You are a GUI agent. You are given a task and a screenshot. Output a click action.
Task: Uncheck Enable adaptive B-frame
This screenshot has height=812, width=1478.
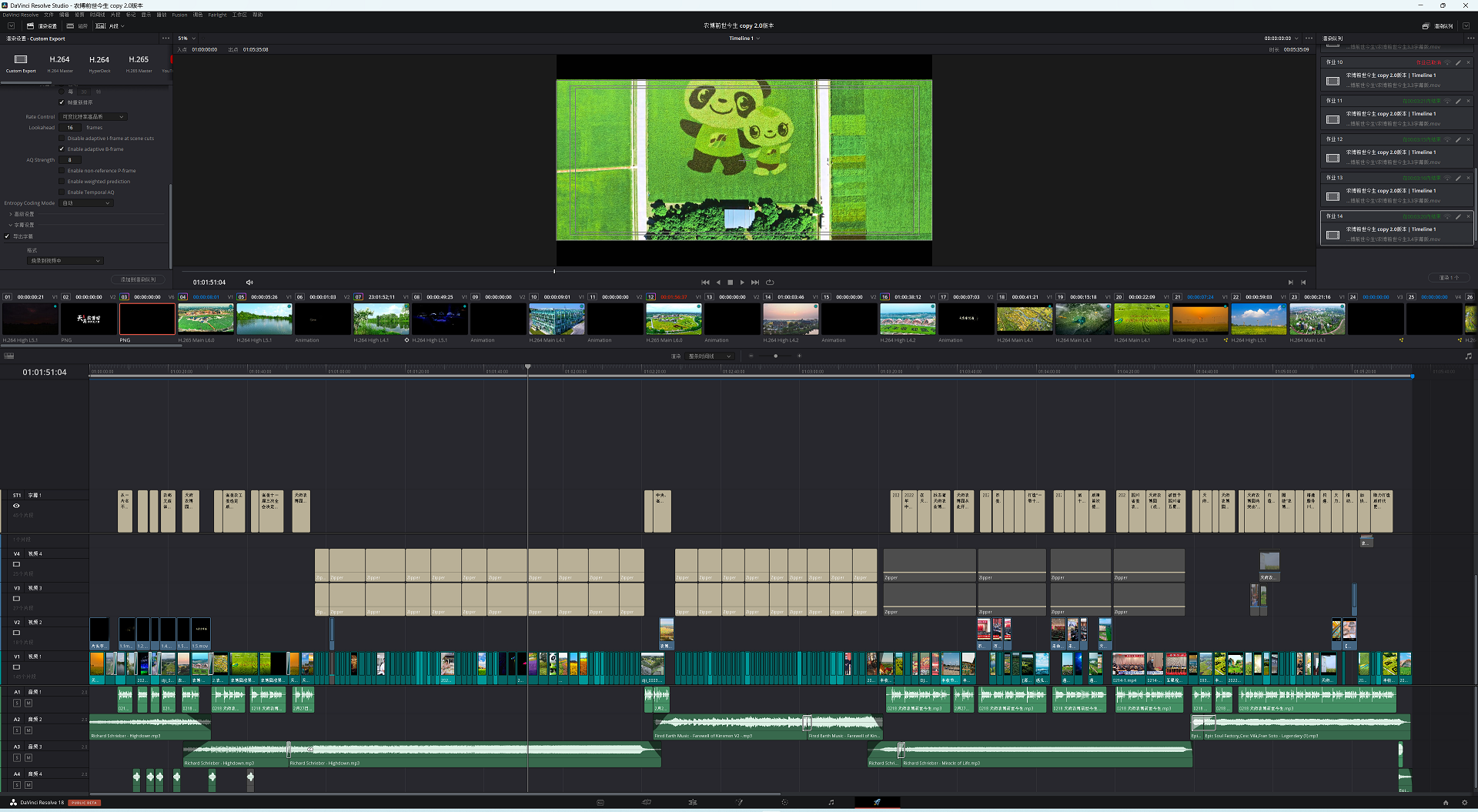click(62, 149)
